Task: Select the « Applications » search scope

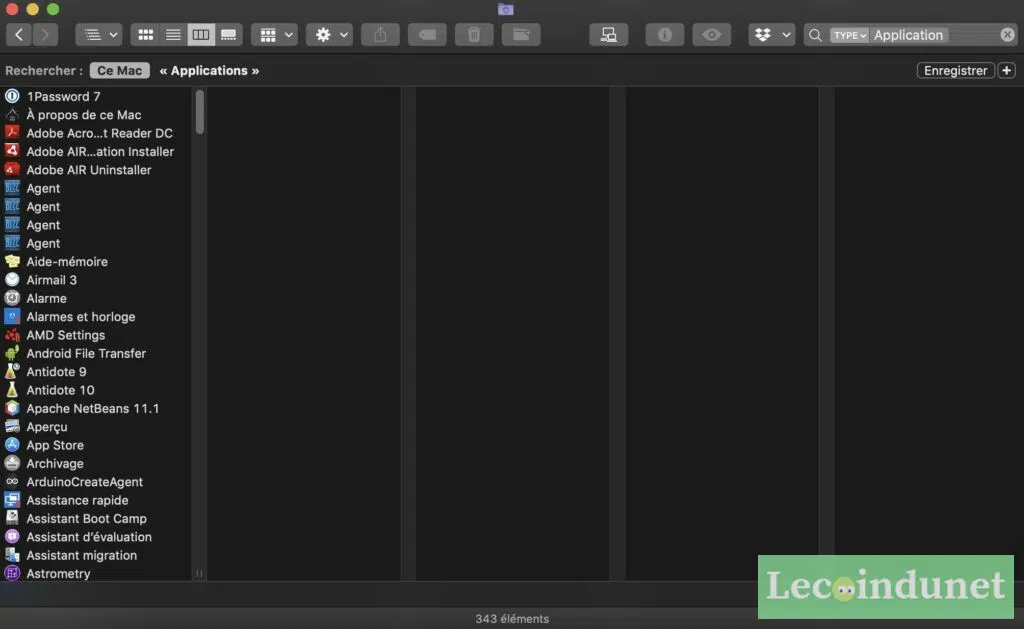Action: point(209,71)
